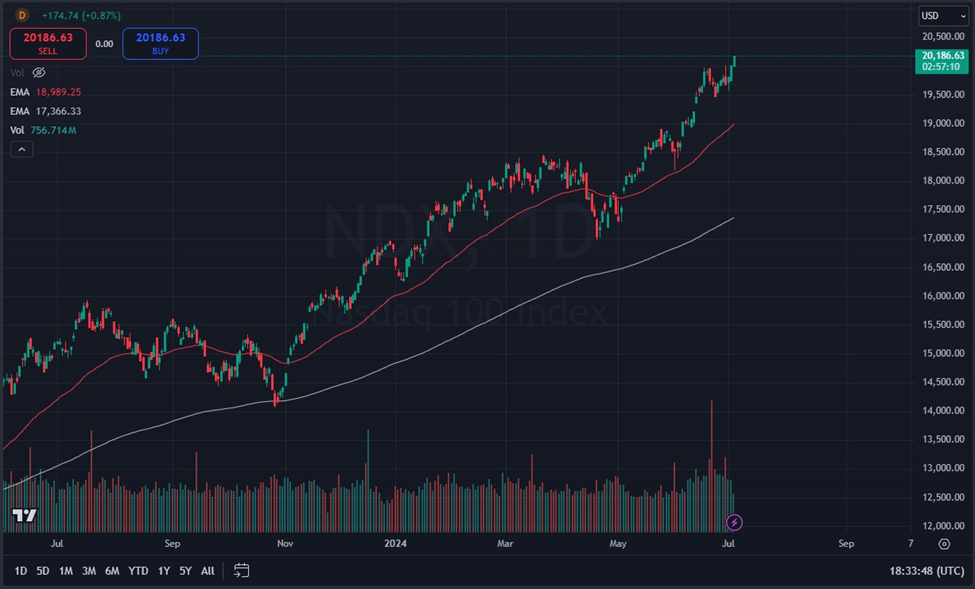
Task: Click the purple lightning flash icon
Action: (734, 522)
